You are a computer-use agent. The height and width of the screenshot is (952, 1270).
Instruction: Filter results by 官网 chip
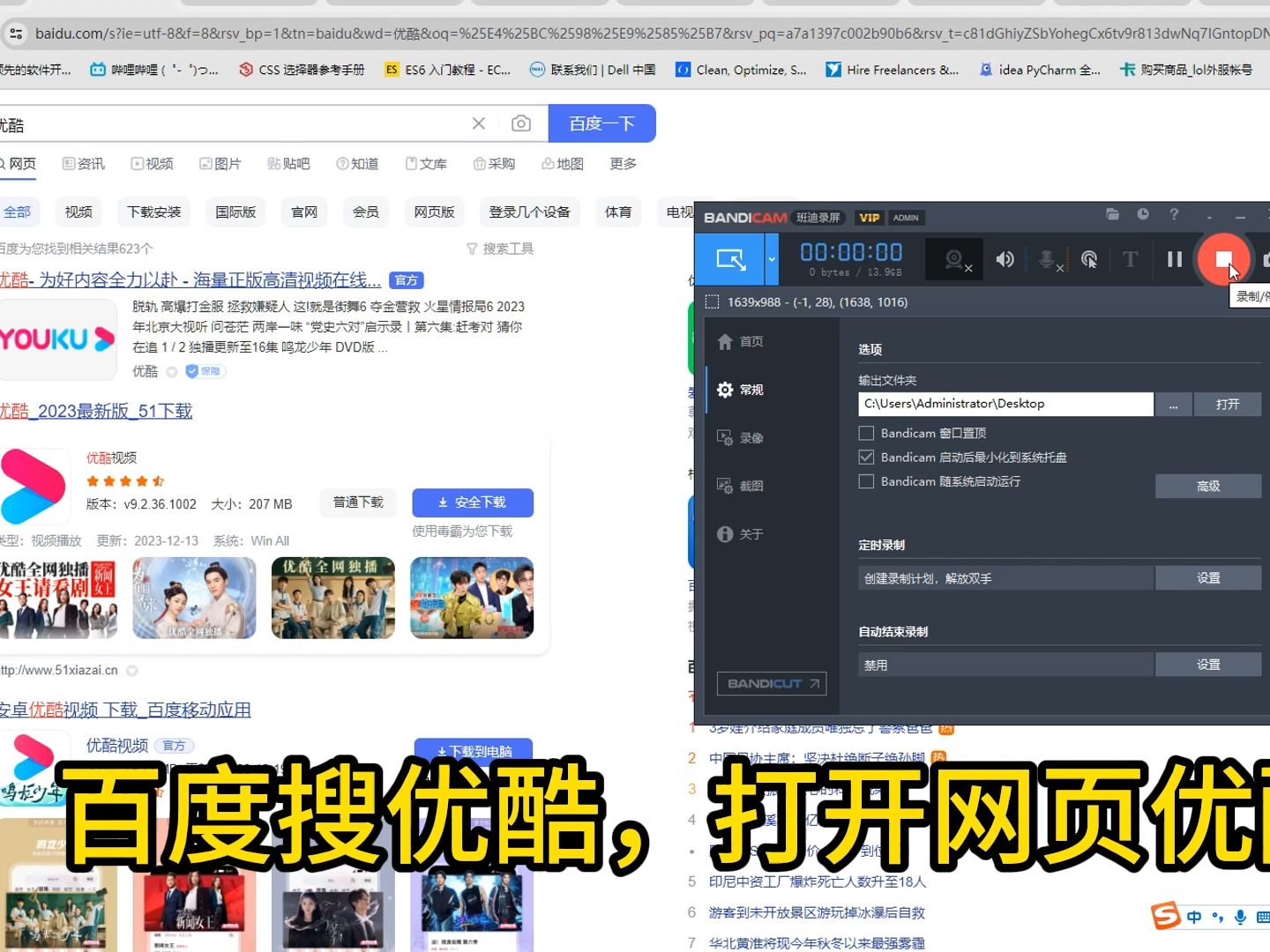[x=304, y=212]
